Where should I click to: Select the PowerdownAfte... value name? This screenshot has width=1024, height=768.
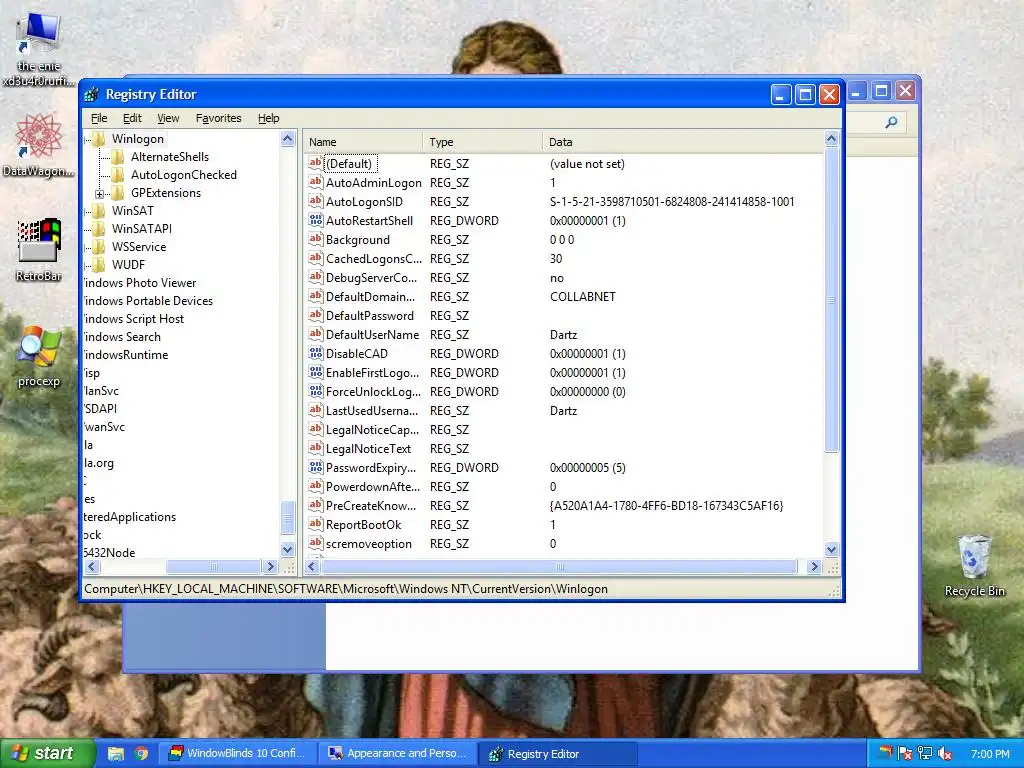373,487
